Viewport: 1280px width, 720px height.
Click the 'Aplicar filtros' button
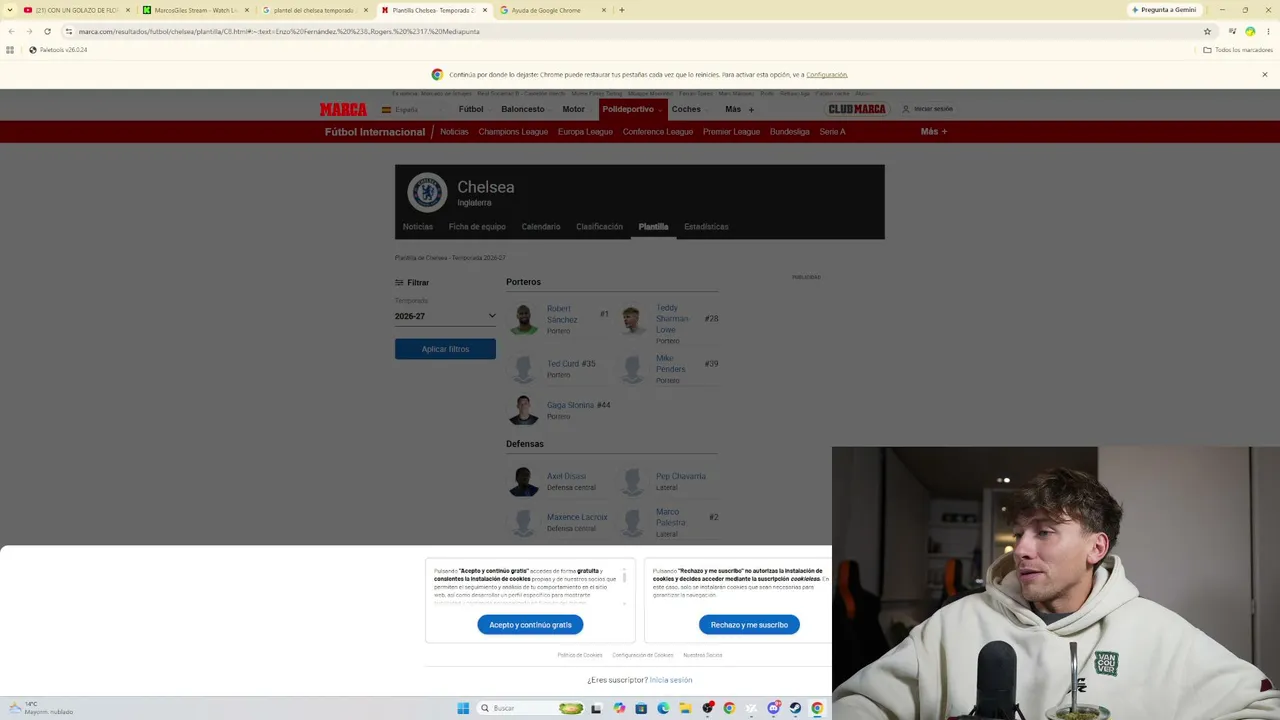coord(445,349)
